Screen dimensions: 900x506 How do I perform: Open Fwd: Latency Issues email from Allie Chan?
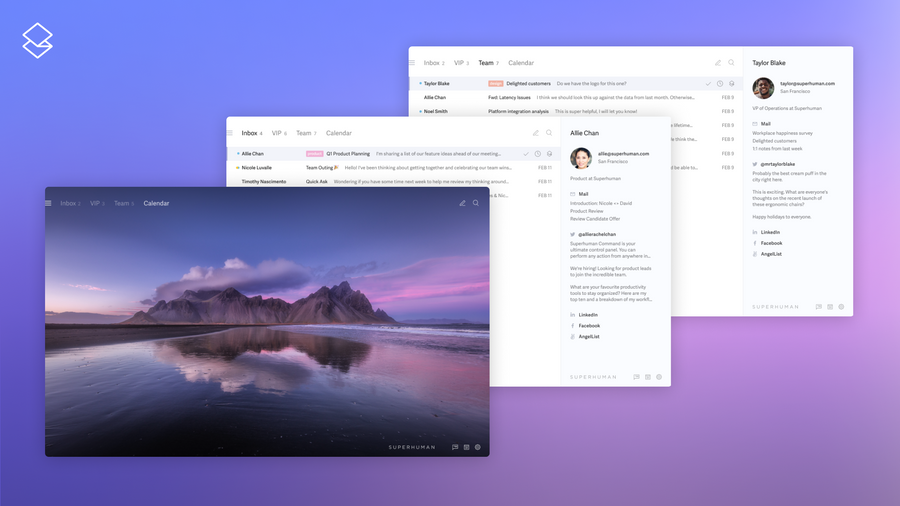pyautogui.click(x=576, y=98)
